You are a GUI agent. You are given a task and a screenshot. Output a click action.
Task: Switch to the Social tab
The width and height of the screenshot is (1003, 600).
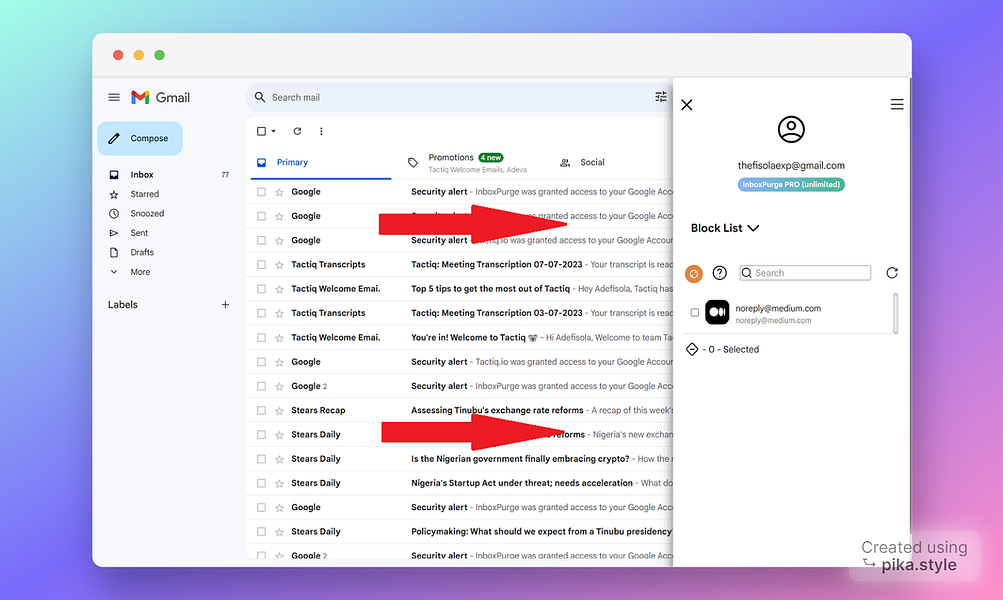coord(585,161)
